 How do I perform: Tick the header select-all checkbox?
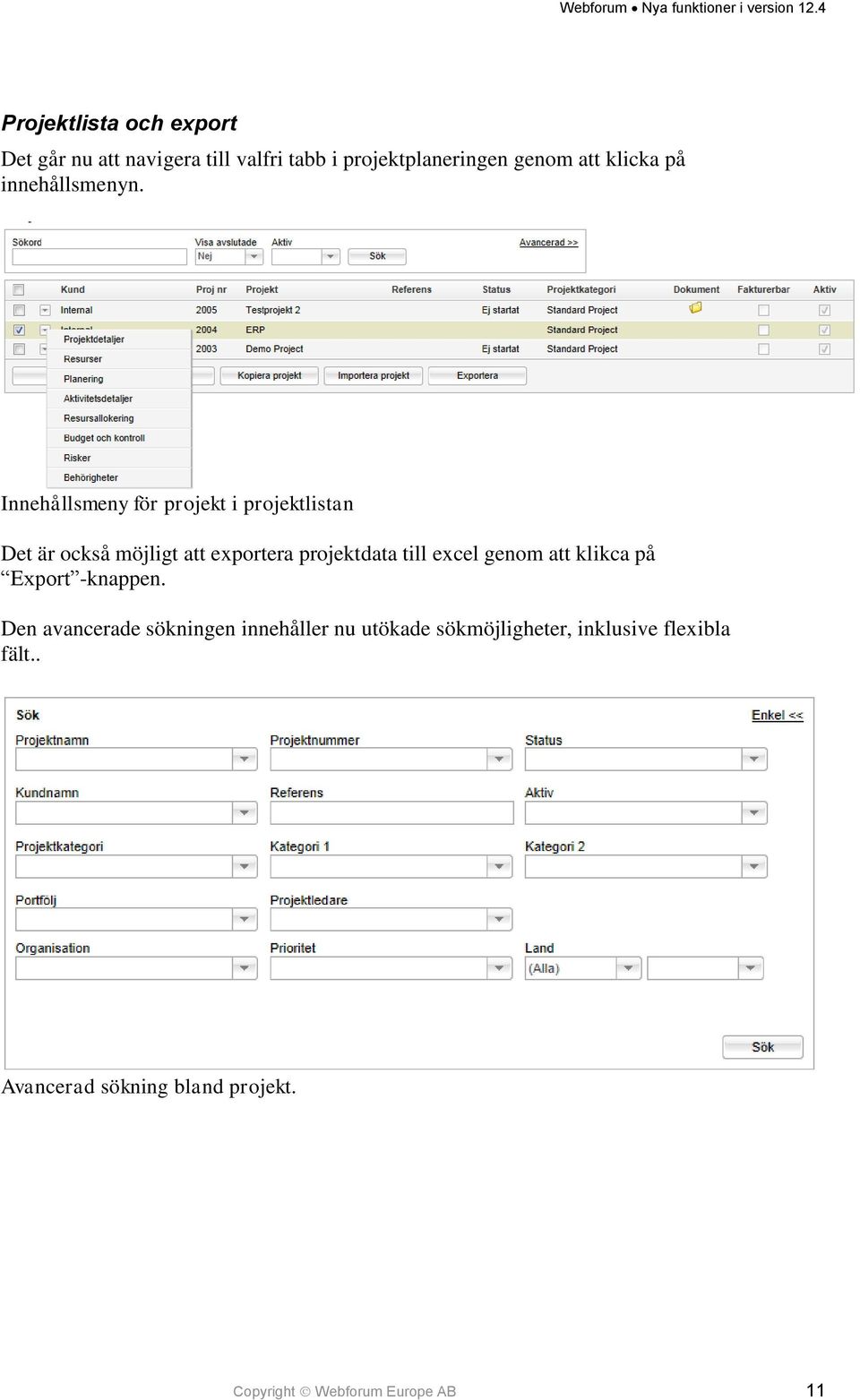[19, 290]
